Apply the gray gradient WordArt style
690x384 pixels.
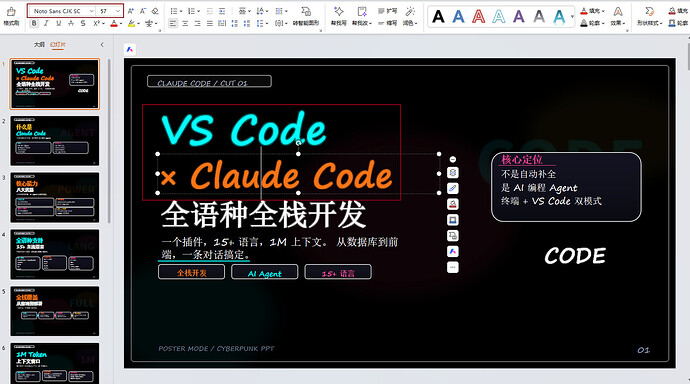click(x=539, y=17)
